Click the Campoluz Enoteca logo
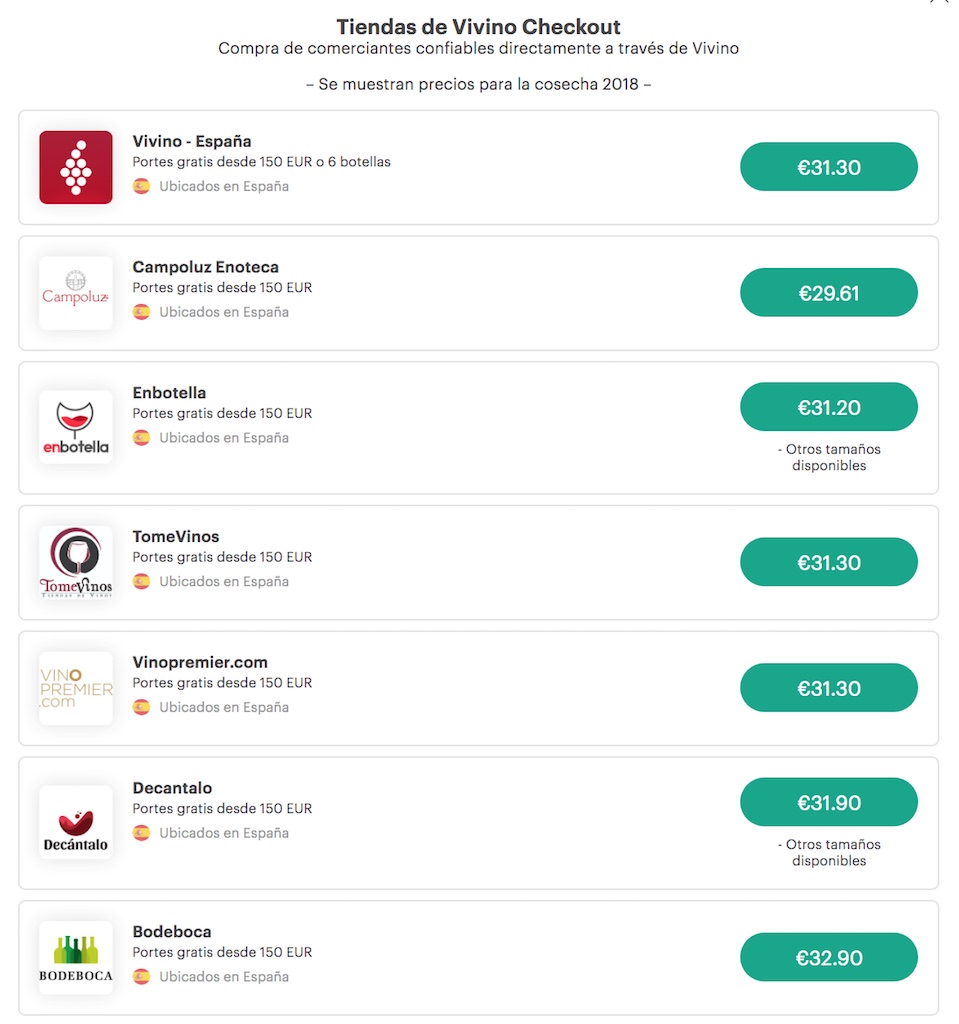The width and height of the screenshot is (959, 1024). pos(76,293)
